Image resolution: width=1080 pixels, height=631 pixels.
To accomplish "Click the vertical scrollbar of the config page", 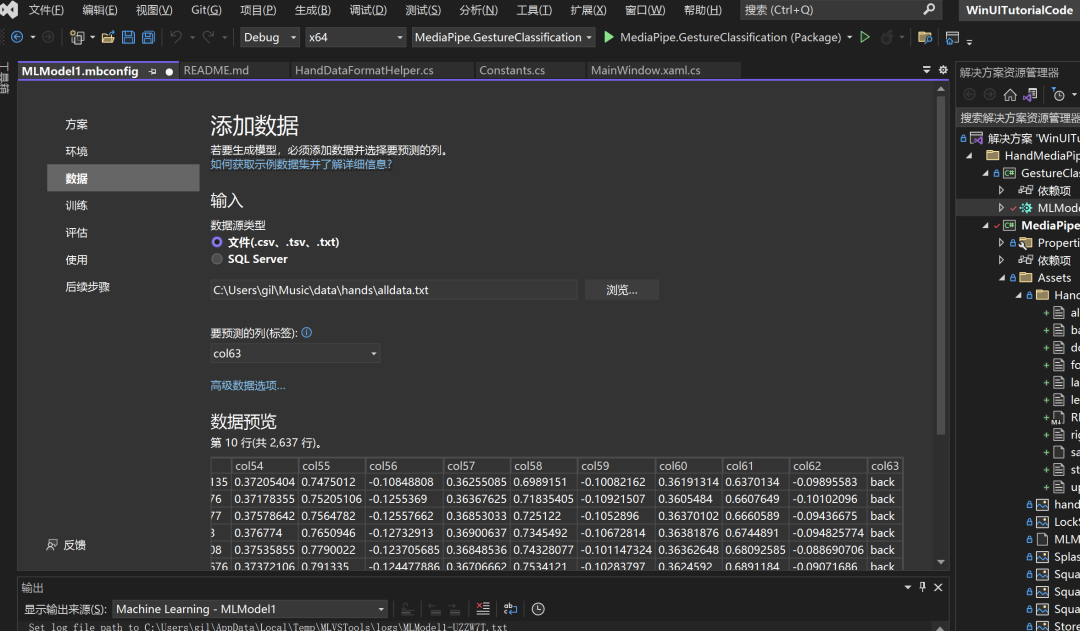I will pos(941,265).
